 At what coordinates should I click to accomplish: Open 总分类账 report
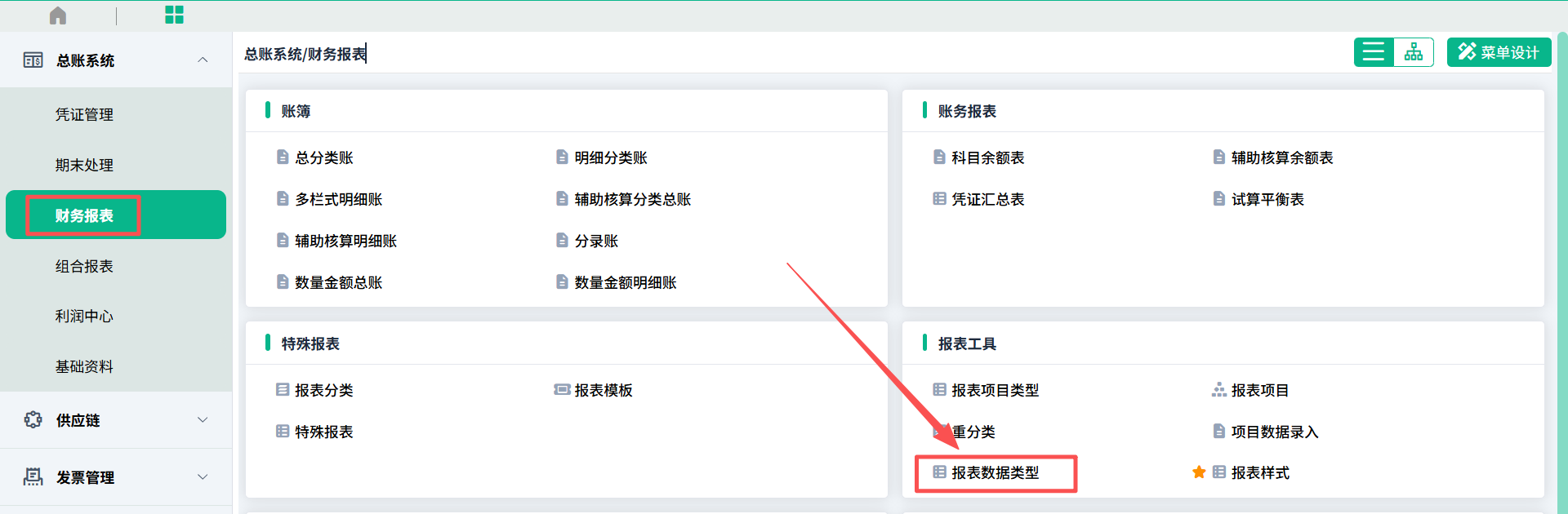click(x=324, y=157)
